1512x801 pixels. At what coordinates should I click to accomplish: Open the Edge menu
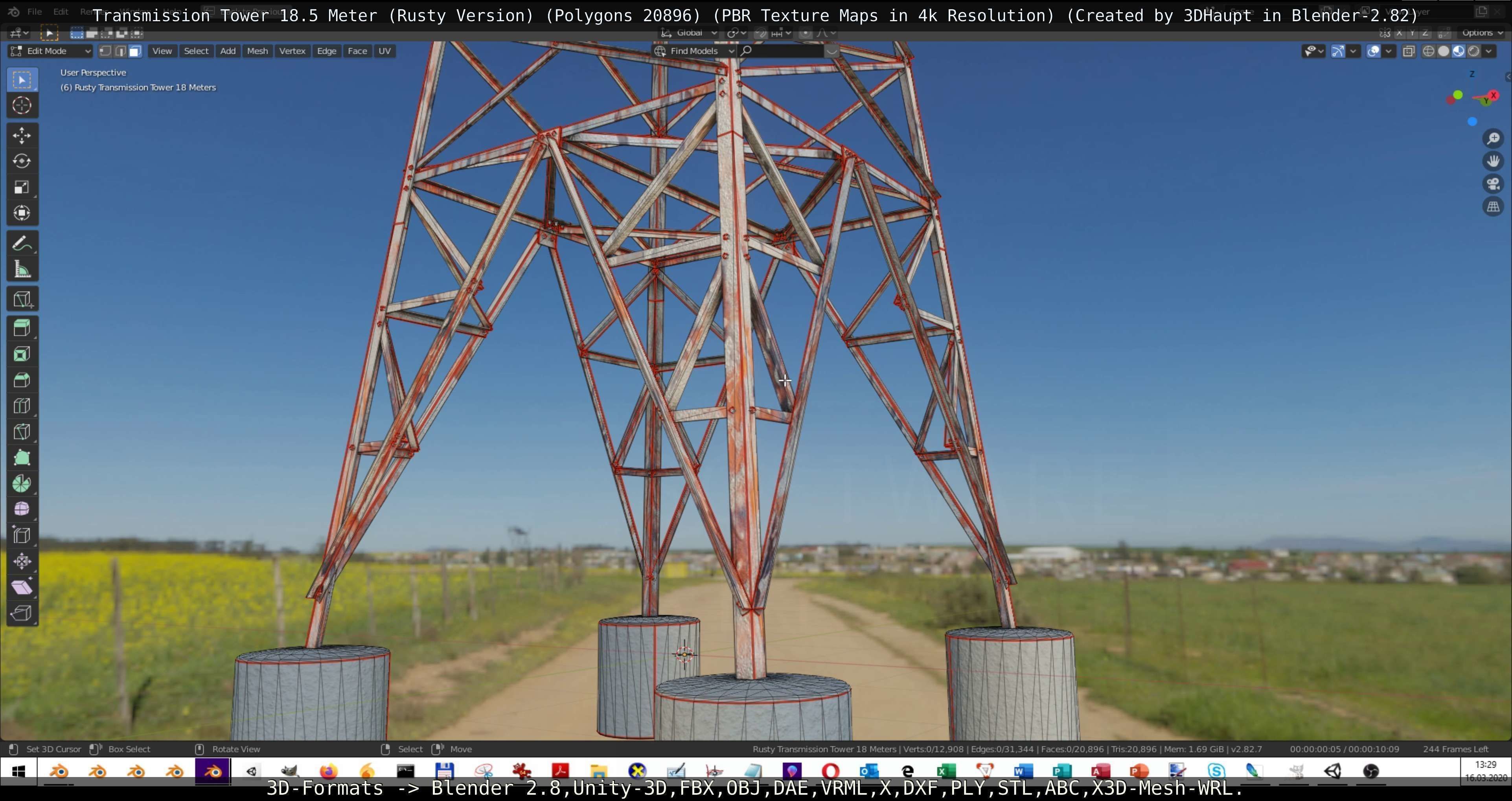pyautogui.click(x=326, y=51)
